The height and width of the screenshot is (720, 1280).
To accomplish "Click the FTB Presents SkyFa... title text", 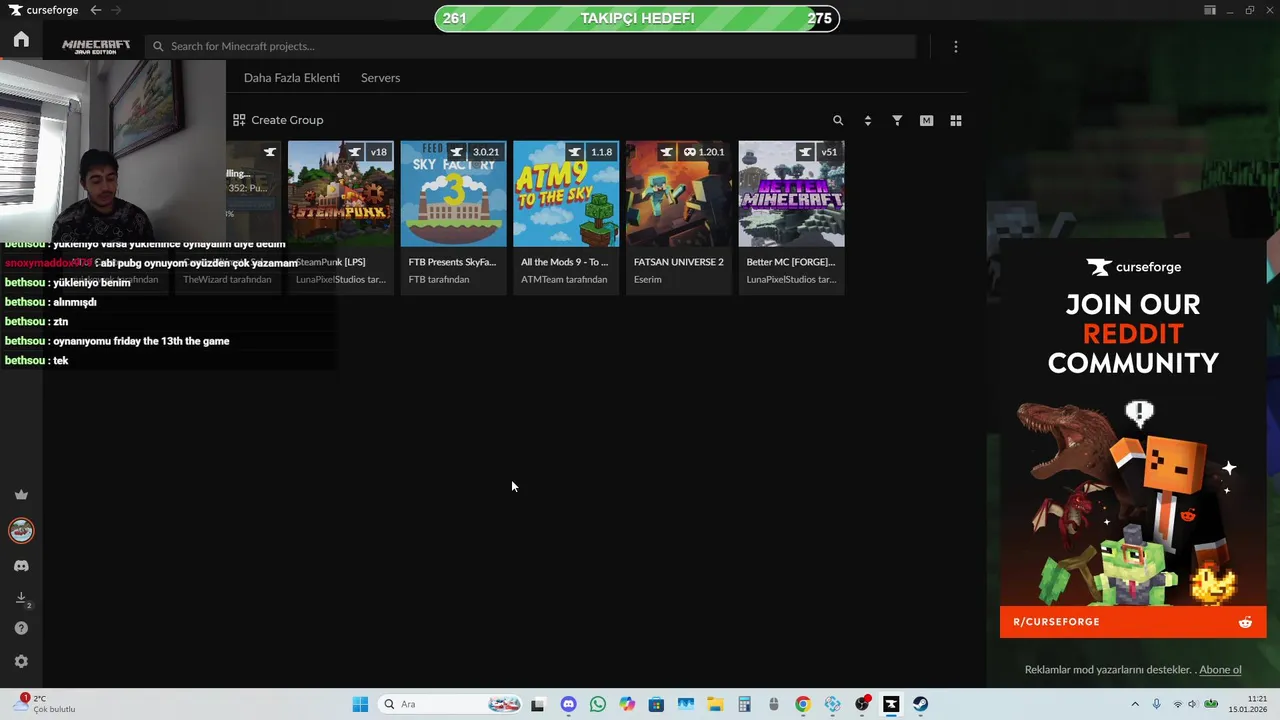I will tap(452, 262).
